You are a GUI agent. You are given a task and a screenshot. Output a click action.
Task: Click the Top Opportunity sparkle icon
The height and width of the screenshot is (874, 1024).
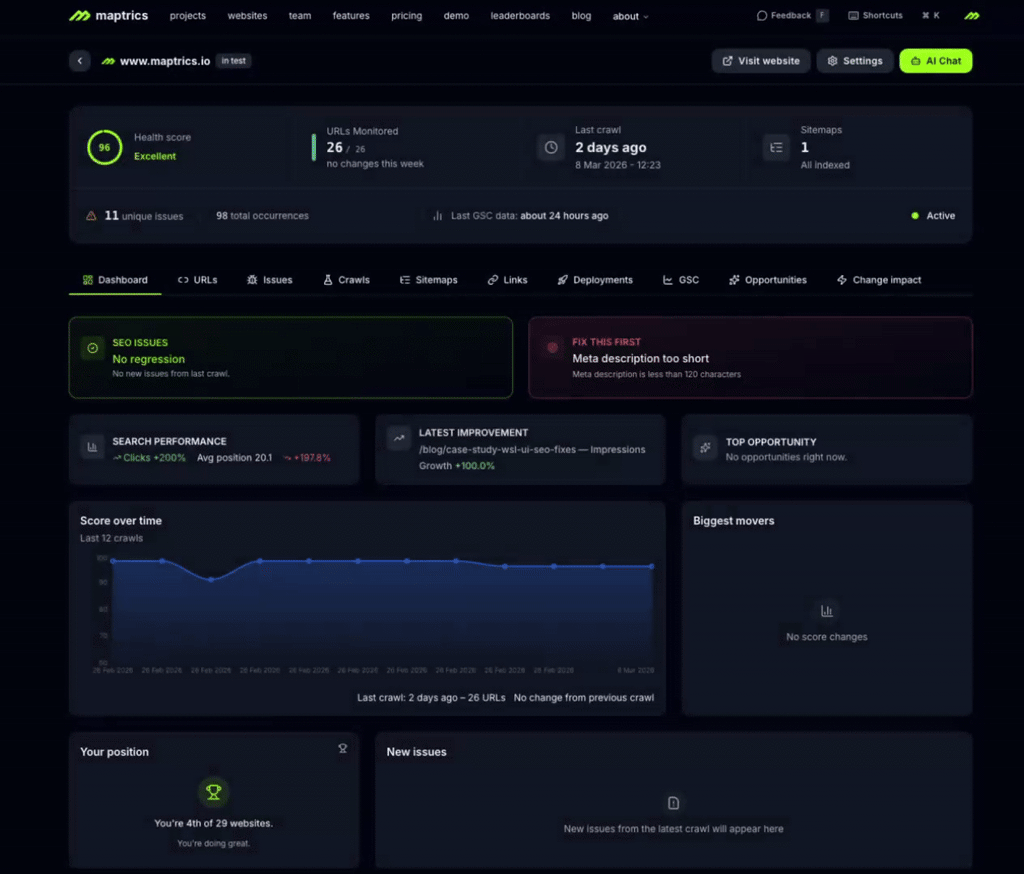click(x=705, y=447)
